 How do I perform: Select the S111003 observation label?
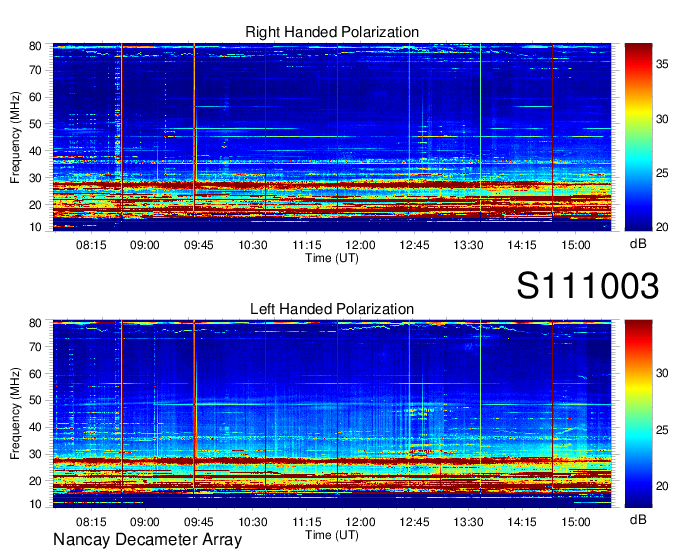588,286
